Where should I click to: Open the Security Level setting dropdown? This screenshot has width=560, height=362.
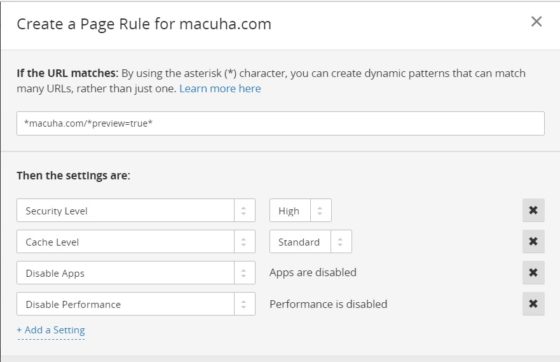pyautogui.click(x=136, y=211)
